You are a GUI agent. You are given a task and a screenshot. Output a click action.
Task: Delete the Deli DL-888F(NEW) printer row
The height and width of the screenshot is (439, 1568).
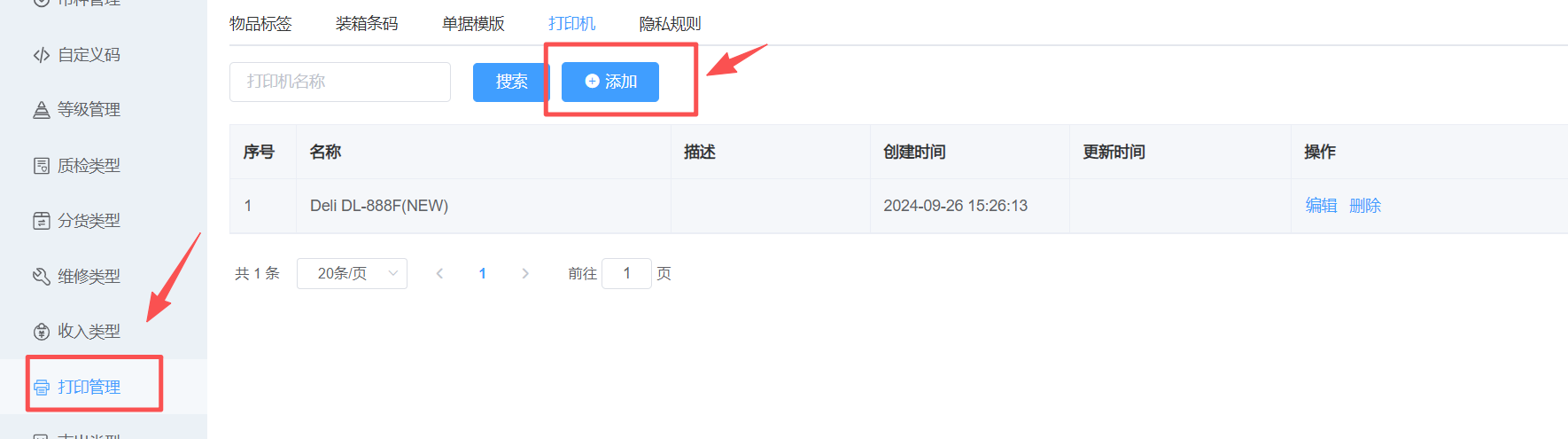click(1365, 206)
